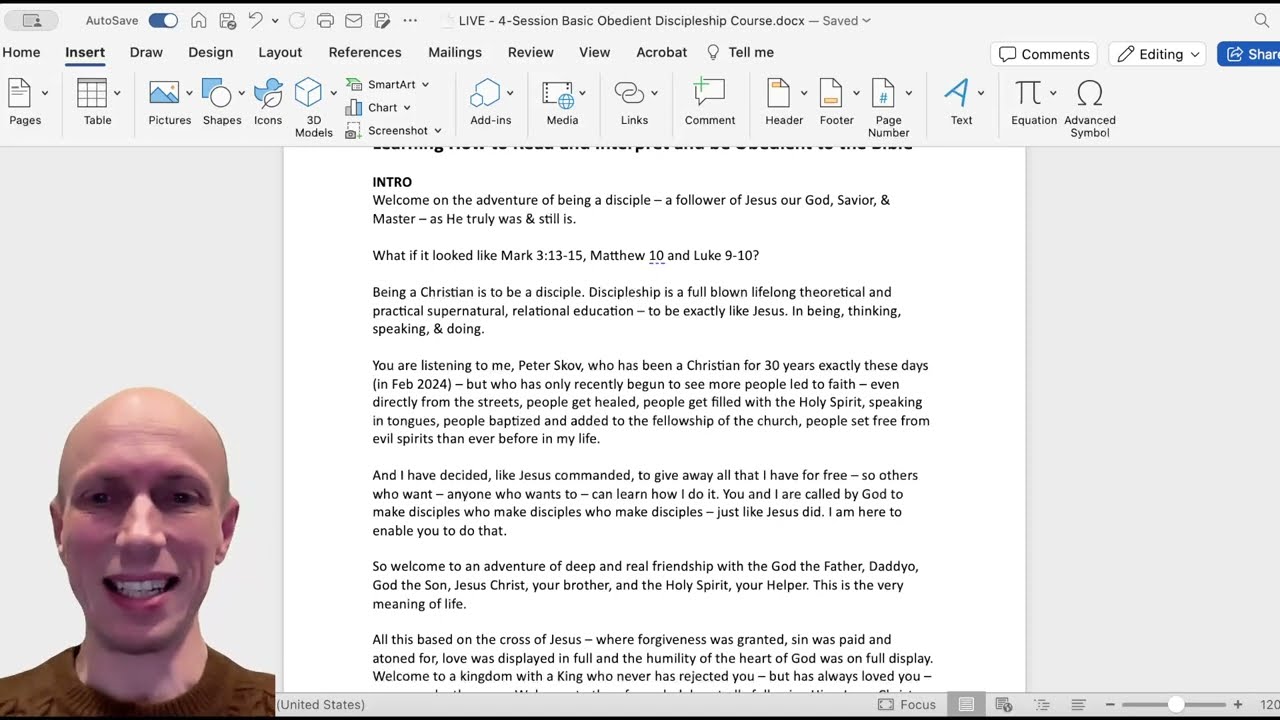The image size is (1280, 720).
Task: Open the Media button
Action: tap(563, 102)
